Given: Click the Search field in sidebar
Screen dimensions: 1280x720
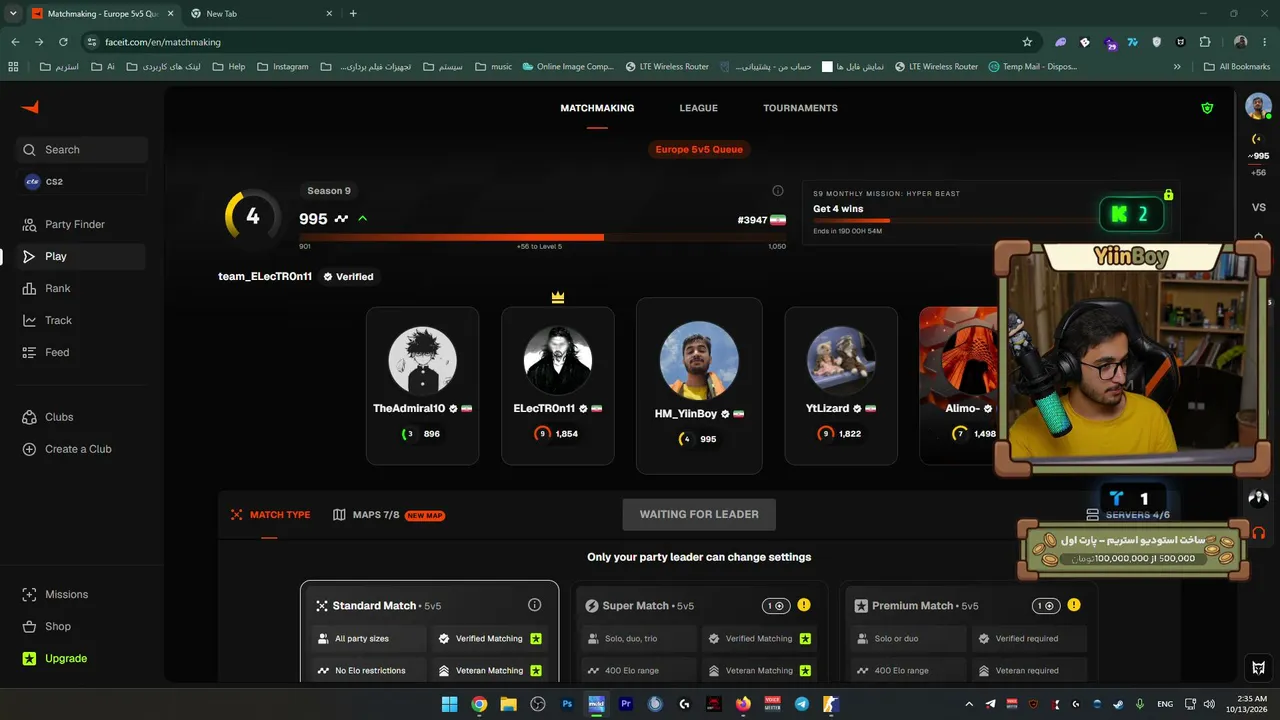Looking at the screenshot, I should point(81,150).
